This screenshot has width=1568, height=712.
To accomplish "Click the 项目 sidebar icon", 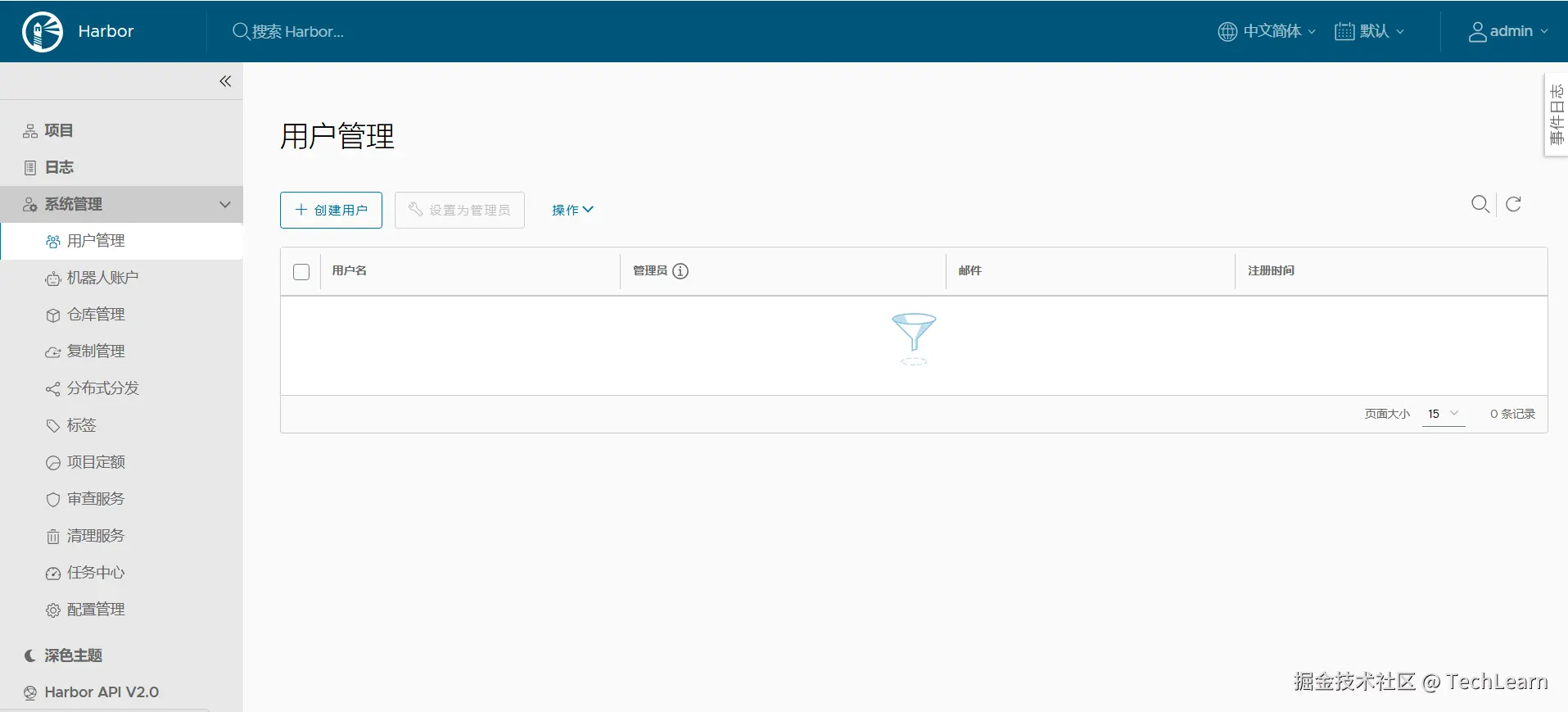I will tap(30, 131).
